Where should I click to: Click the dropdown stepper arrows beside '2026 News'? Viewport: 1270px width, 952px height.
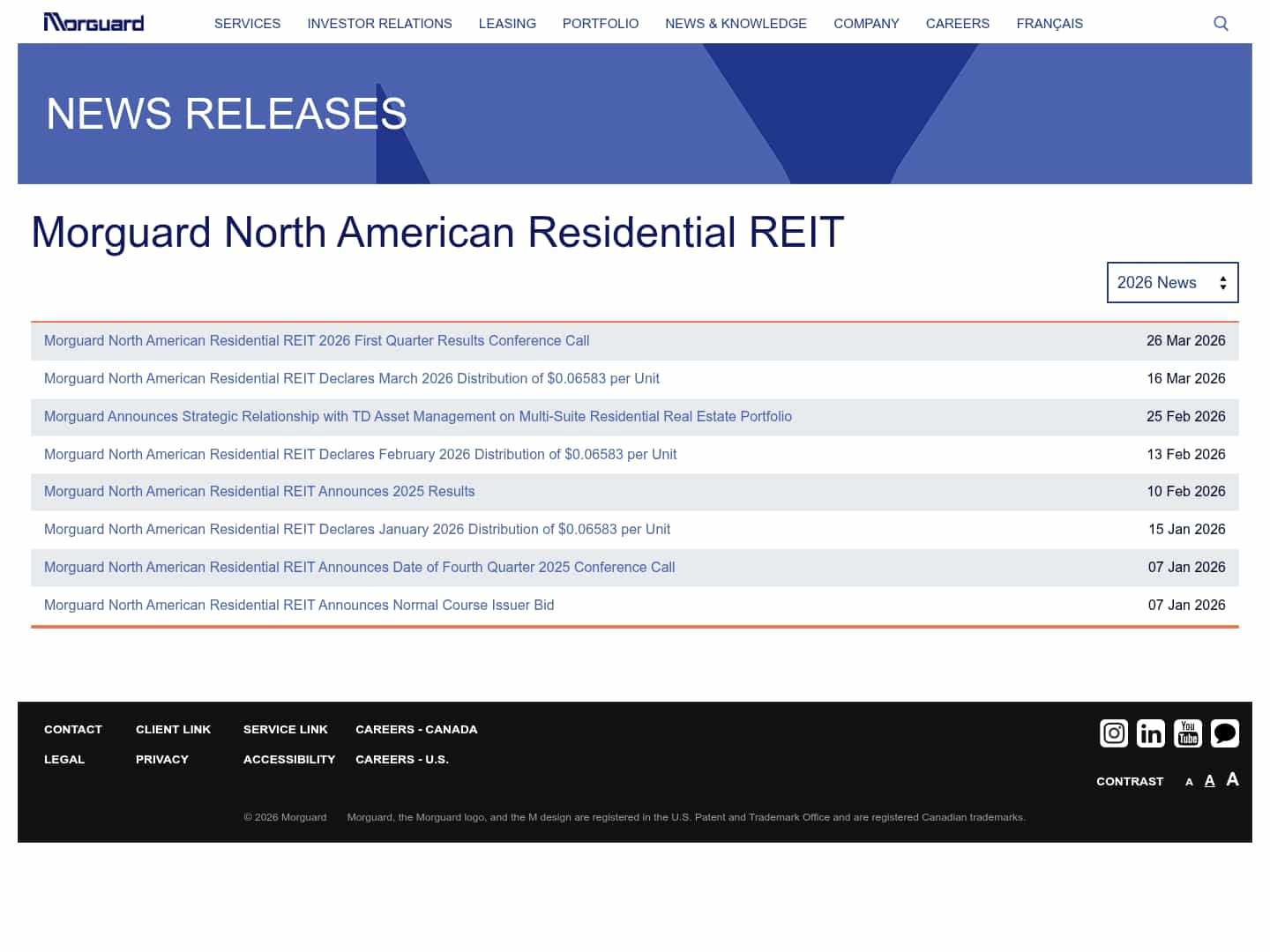(1223, 282)
